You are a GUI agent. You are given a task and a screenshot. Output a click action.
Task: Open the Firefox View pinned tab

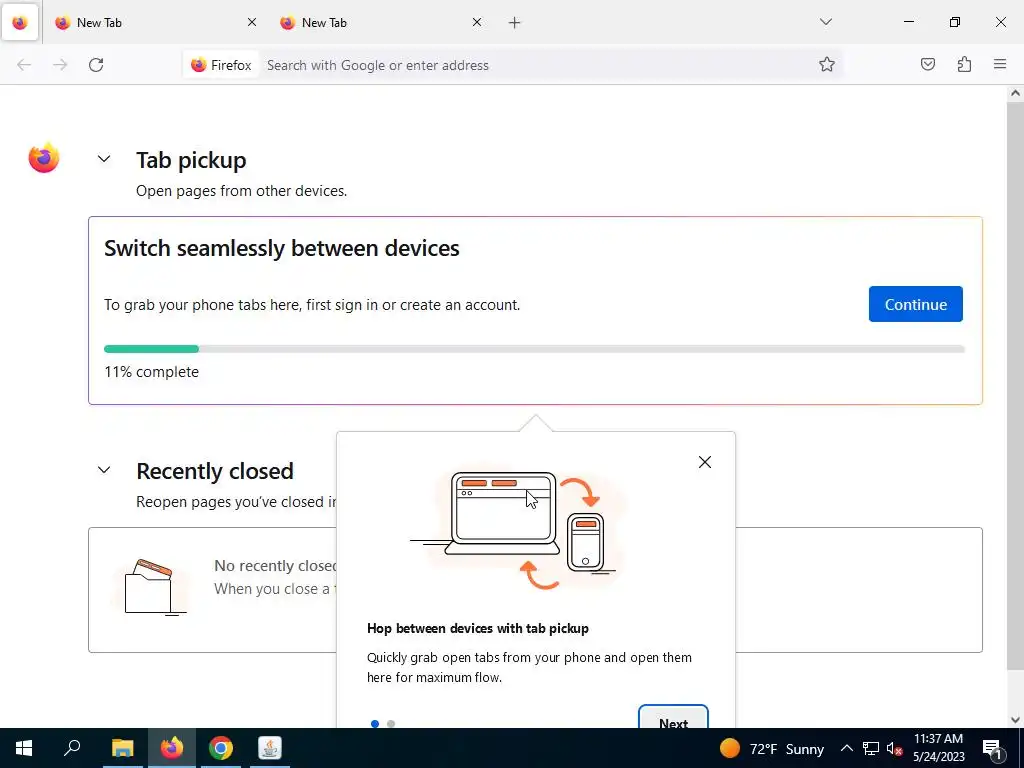pos(20,22)
